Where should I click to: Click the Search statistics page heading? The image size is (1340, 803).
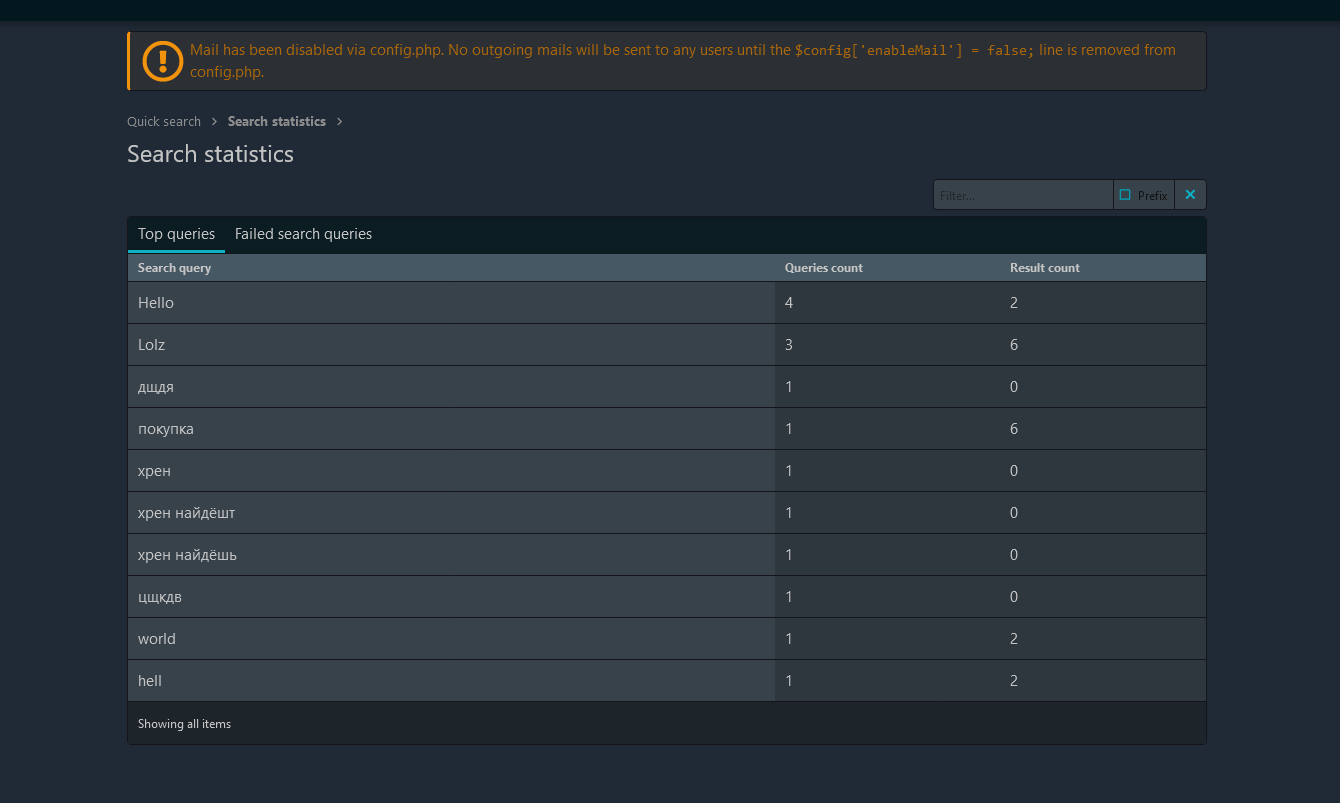[210, 154]
